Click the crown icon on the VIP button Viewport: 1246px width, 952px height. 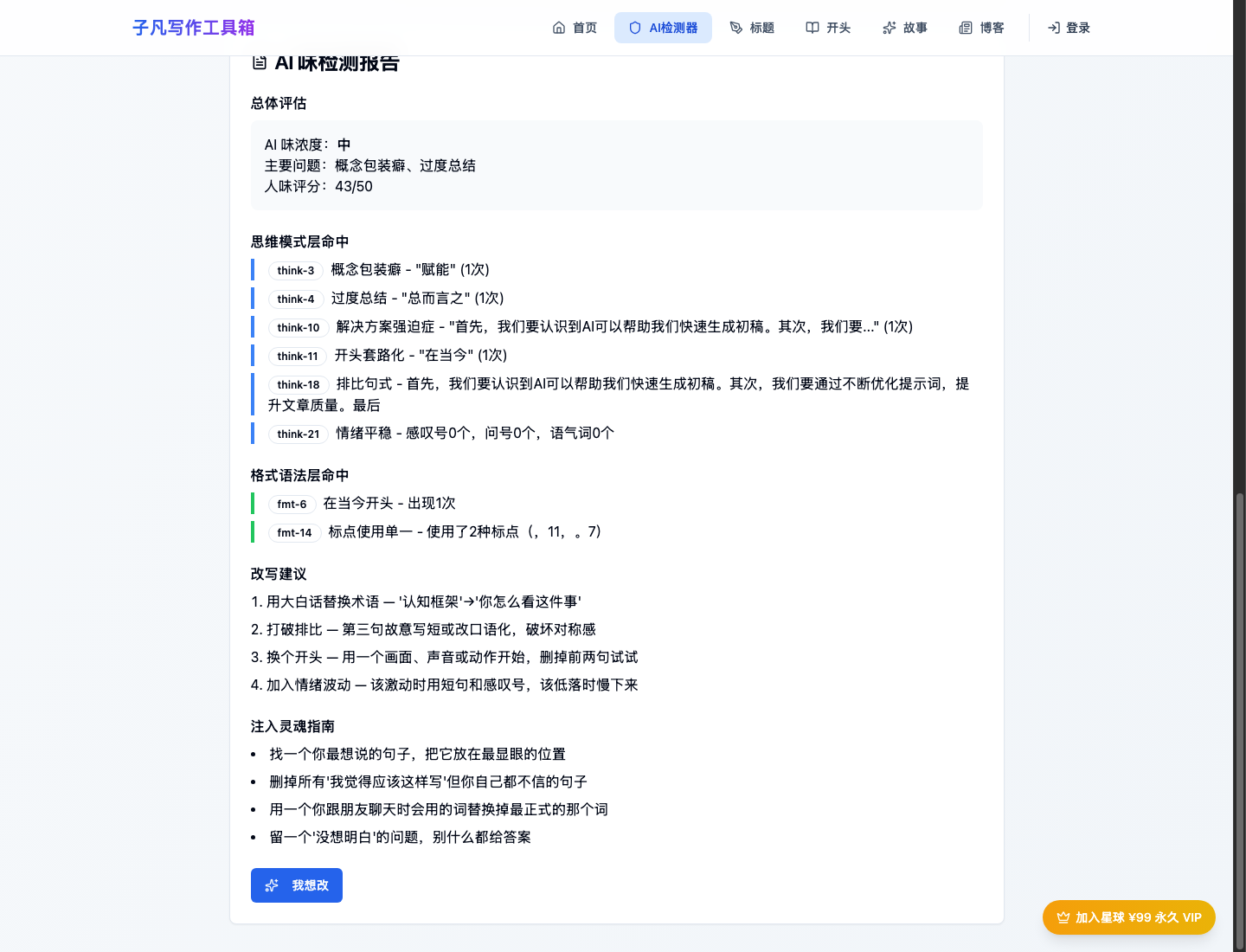(x=1063, y=917)
